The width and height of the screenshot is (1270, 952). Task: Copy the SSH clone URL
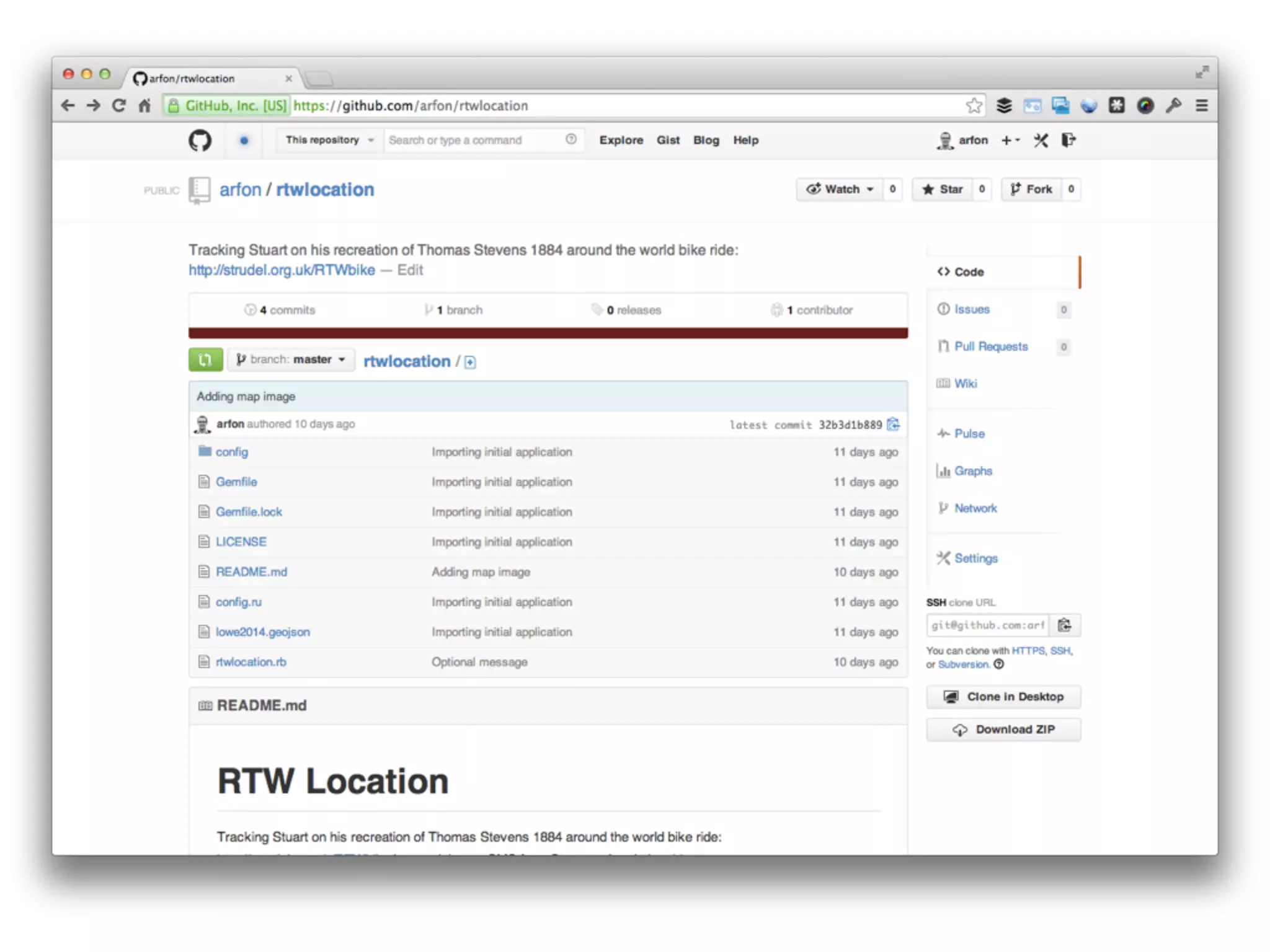tap(1064, 625)
